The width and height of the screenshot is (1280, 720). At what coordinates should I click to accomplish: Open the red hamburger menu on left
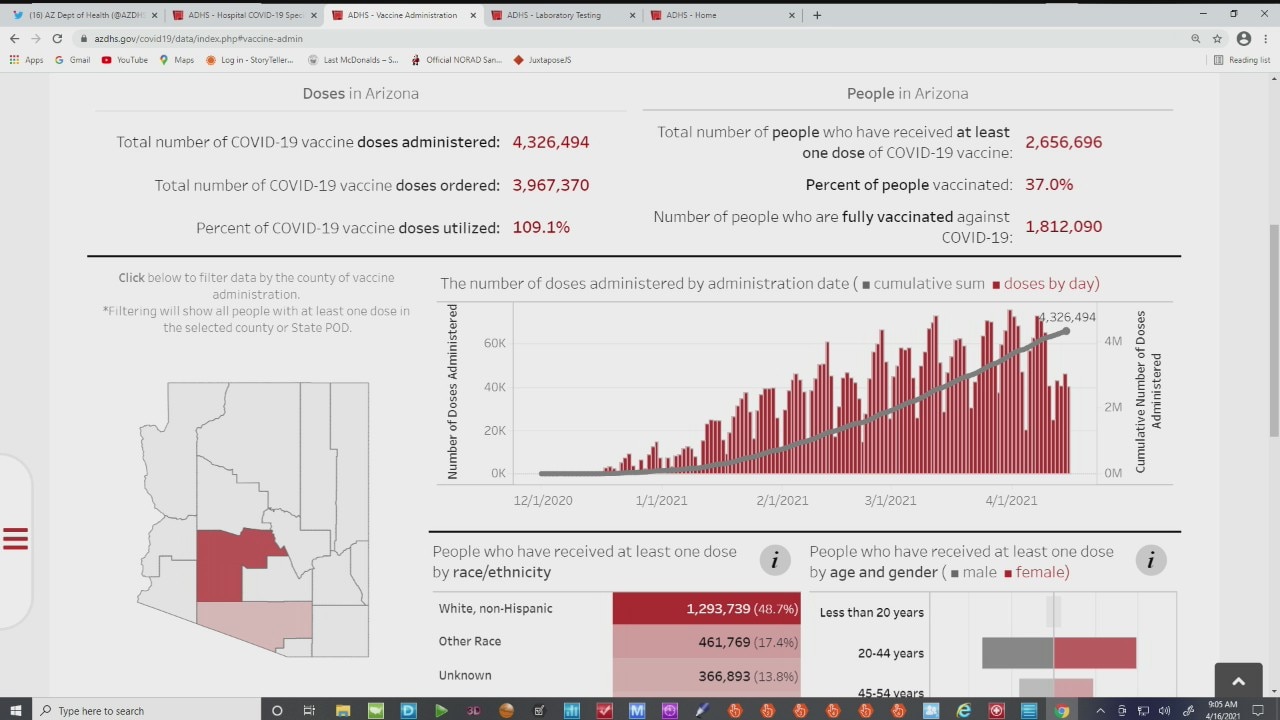[15, 539]
